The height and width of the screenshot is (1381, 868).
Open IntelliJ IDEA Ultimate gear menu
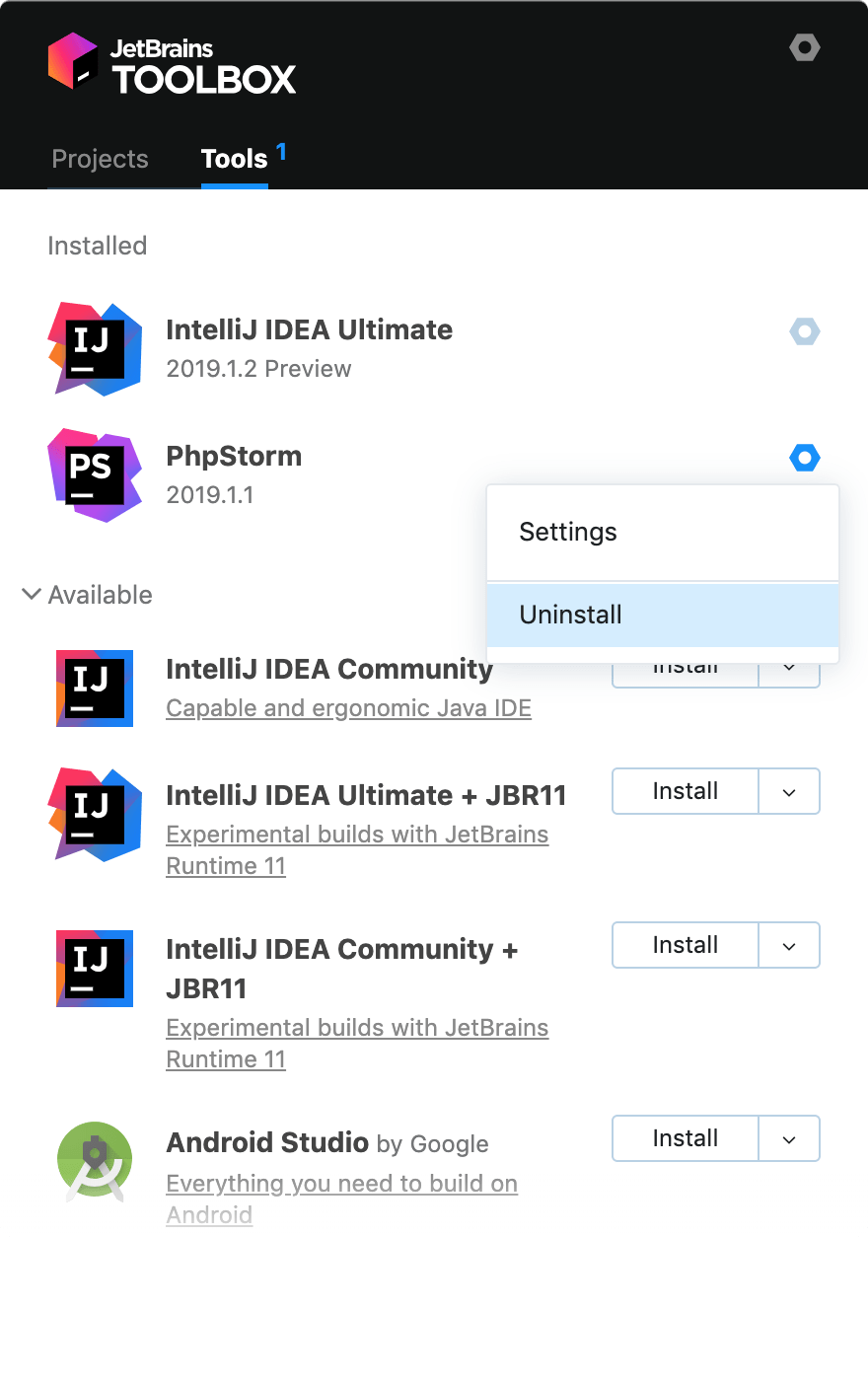click(805, 331)
